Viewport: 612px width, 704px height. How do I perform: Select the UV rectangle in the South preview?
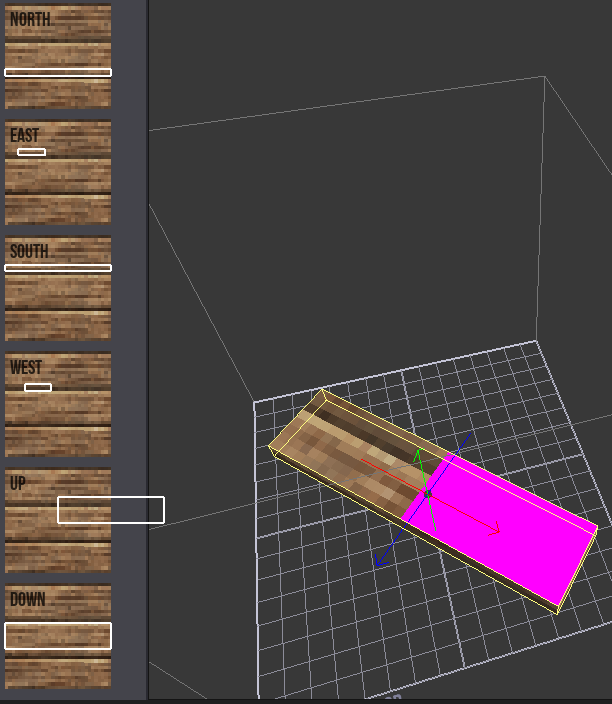click(58, 268)
